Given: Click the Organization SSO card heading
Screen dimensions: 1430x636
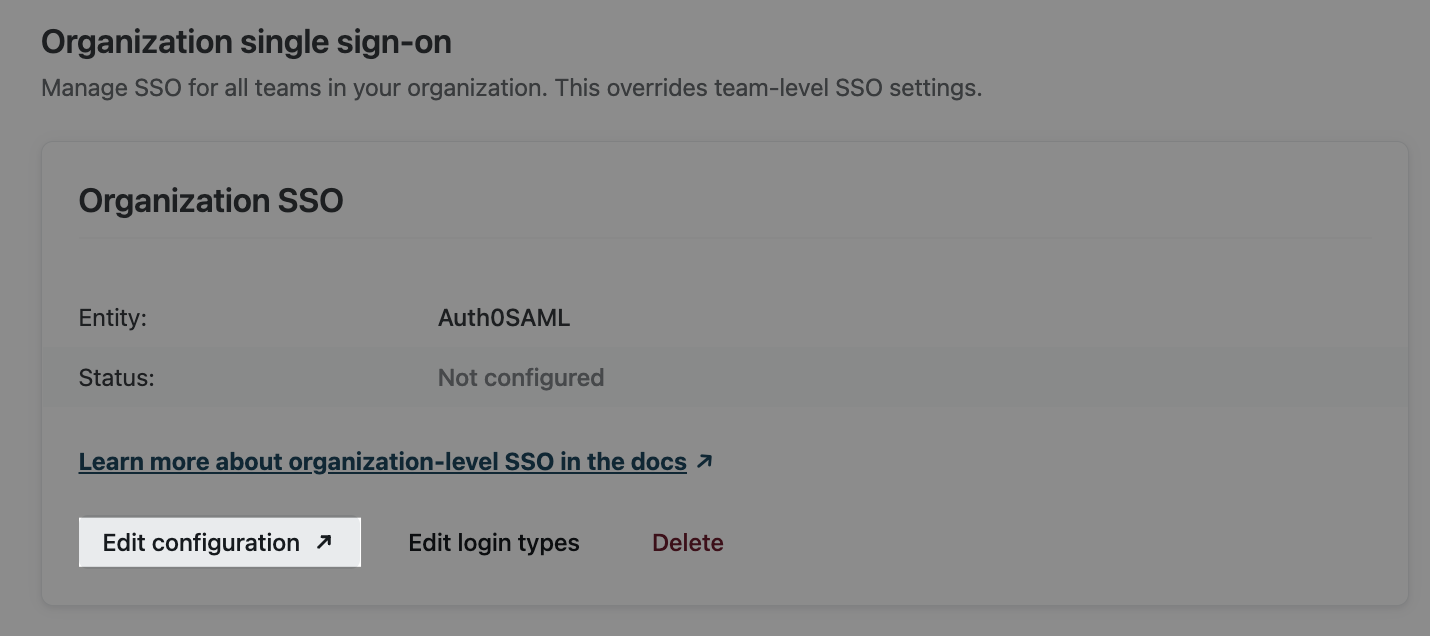Looking at the screenshot, I should point(211,201).
